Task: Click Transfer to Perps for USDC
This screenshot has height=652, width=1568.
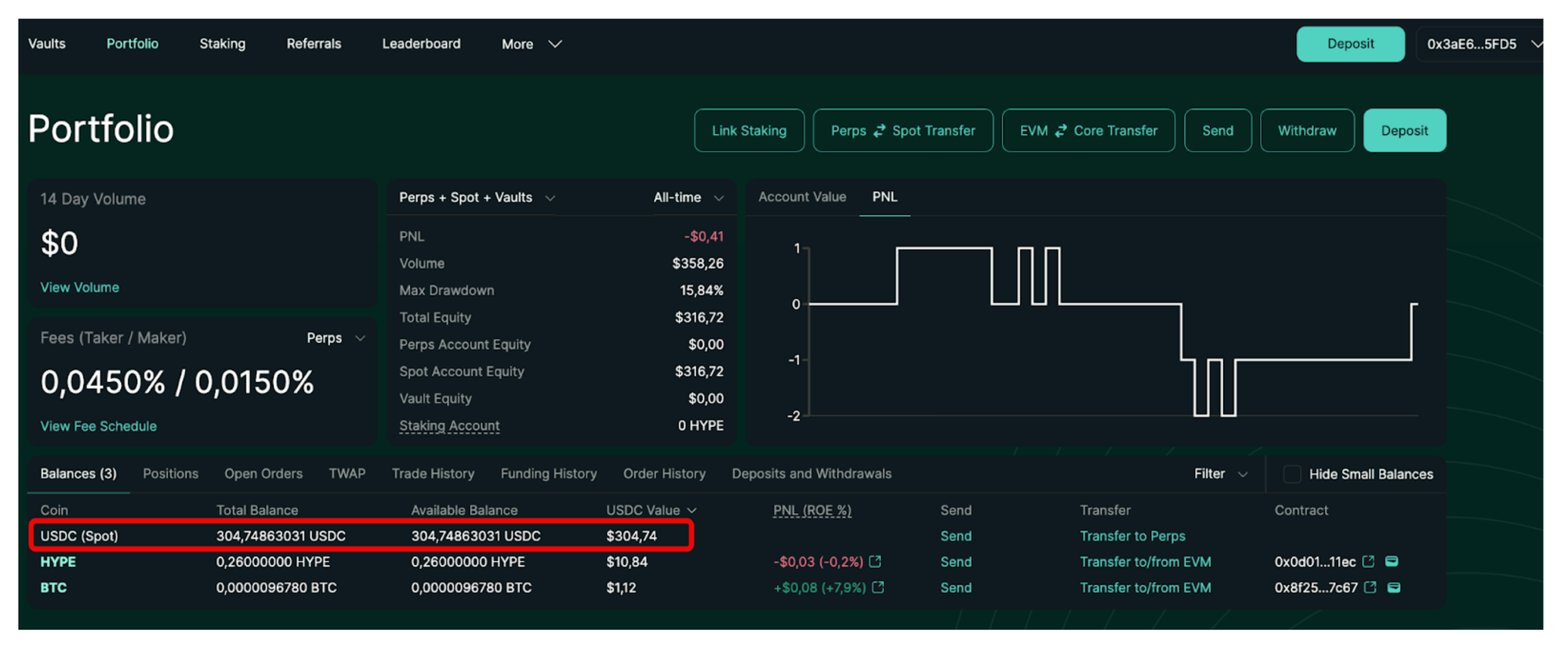Action: (1132, 536)
